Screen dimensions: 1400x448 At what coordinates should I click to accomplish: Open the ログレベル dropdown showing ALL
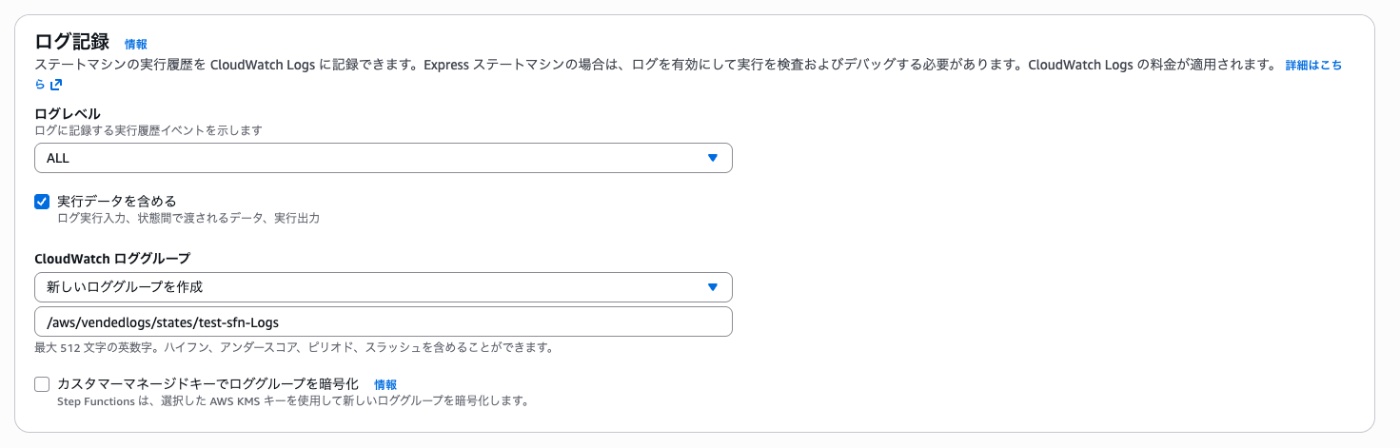[x=383, y=158]
